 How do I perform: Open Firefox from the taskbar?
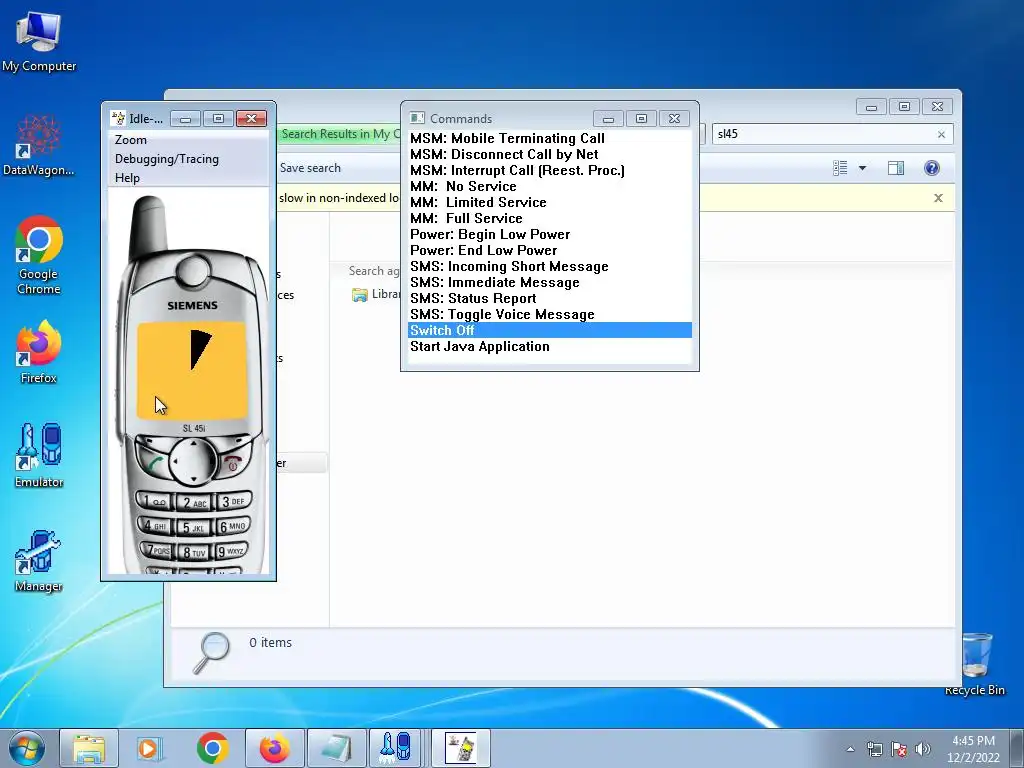tap(274, 748)
